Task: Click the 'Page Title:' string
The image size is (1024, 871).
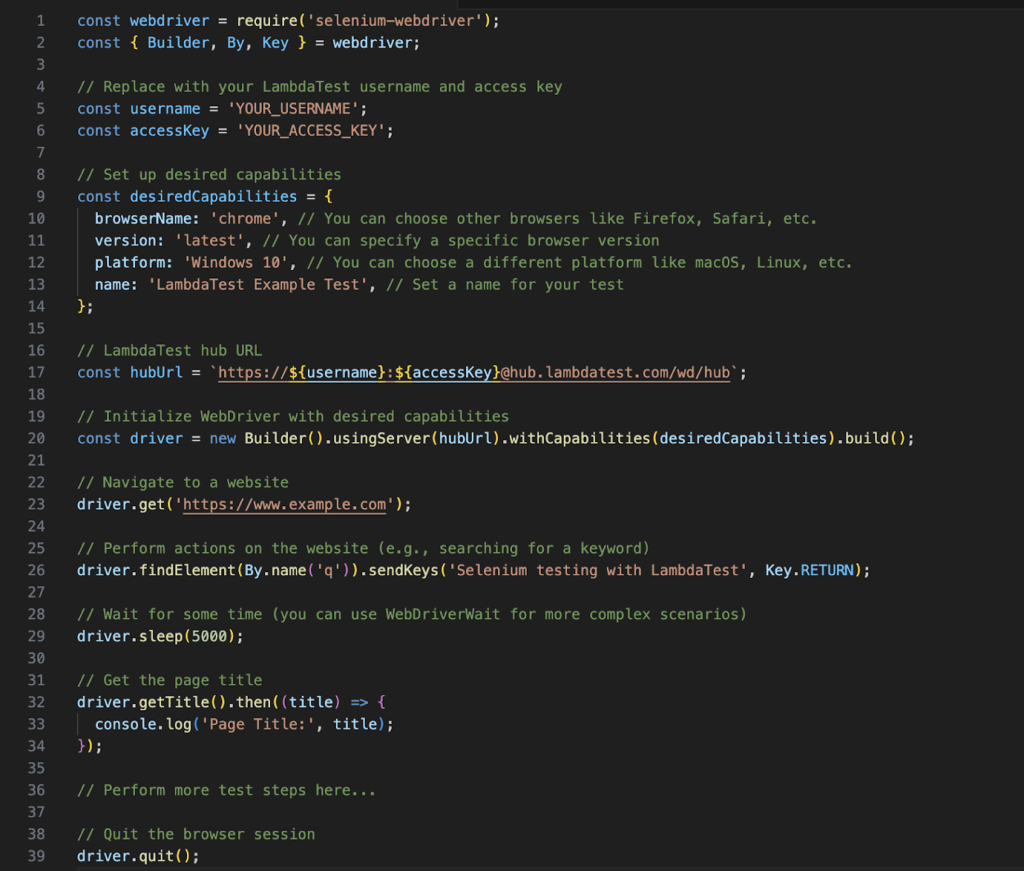Action: [x=258, y=724]
